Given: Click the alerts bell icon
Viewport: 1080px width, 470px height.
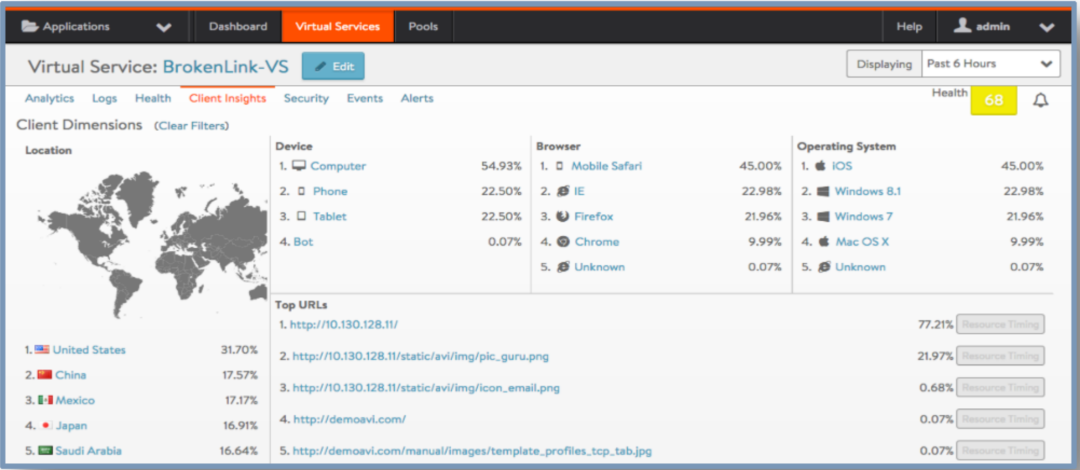Looking at the screenshot, I should [1041, 101].
